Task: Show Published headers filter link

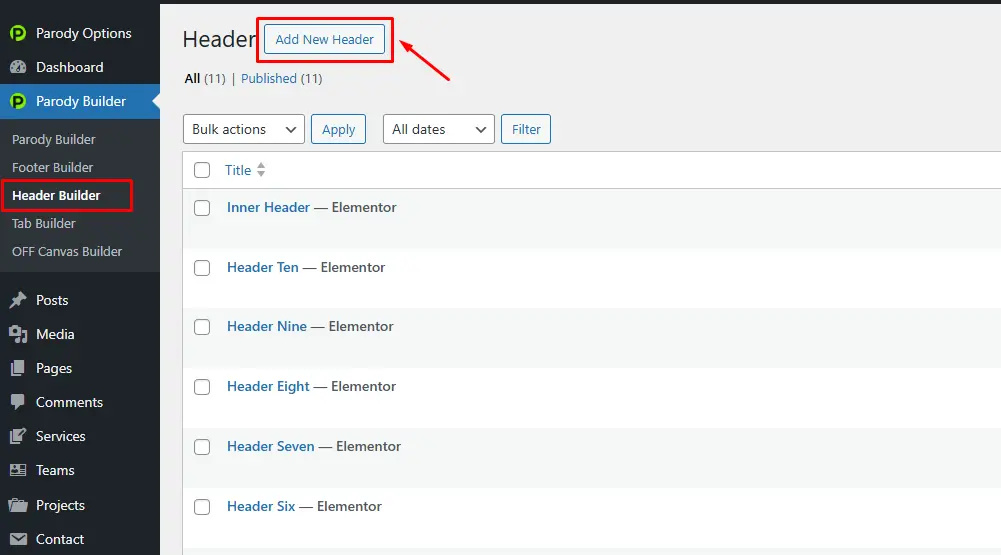Action: pos(269,79)
